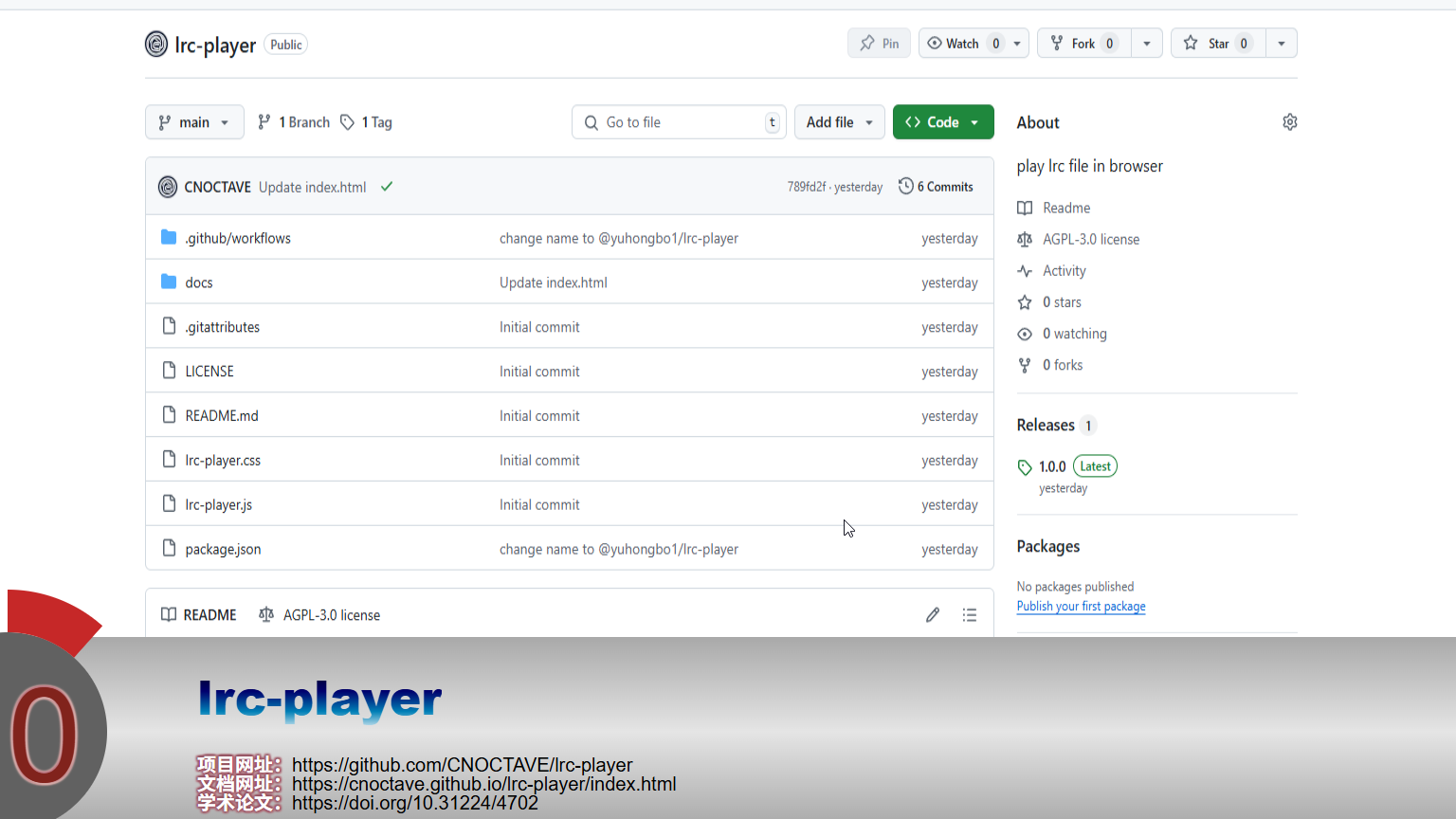Star the lrc-player repository
This screenshot has width=1456, height=819.
(1218, 44)
